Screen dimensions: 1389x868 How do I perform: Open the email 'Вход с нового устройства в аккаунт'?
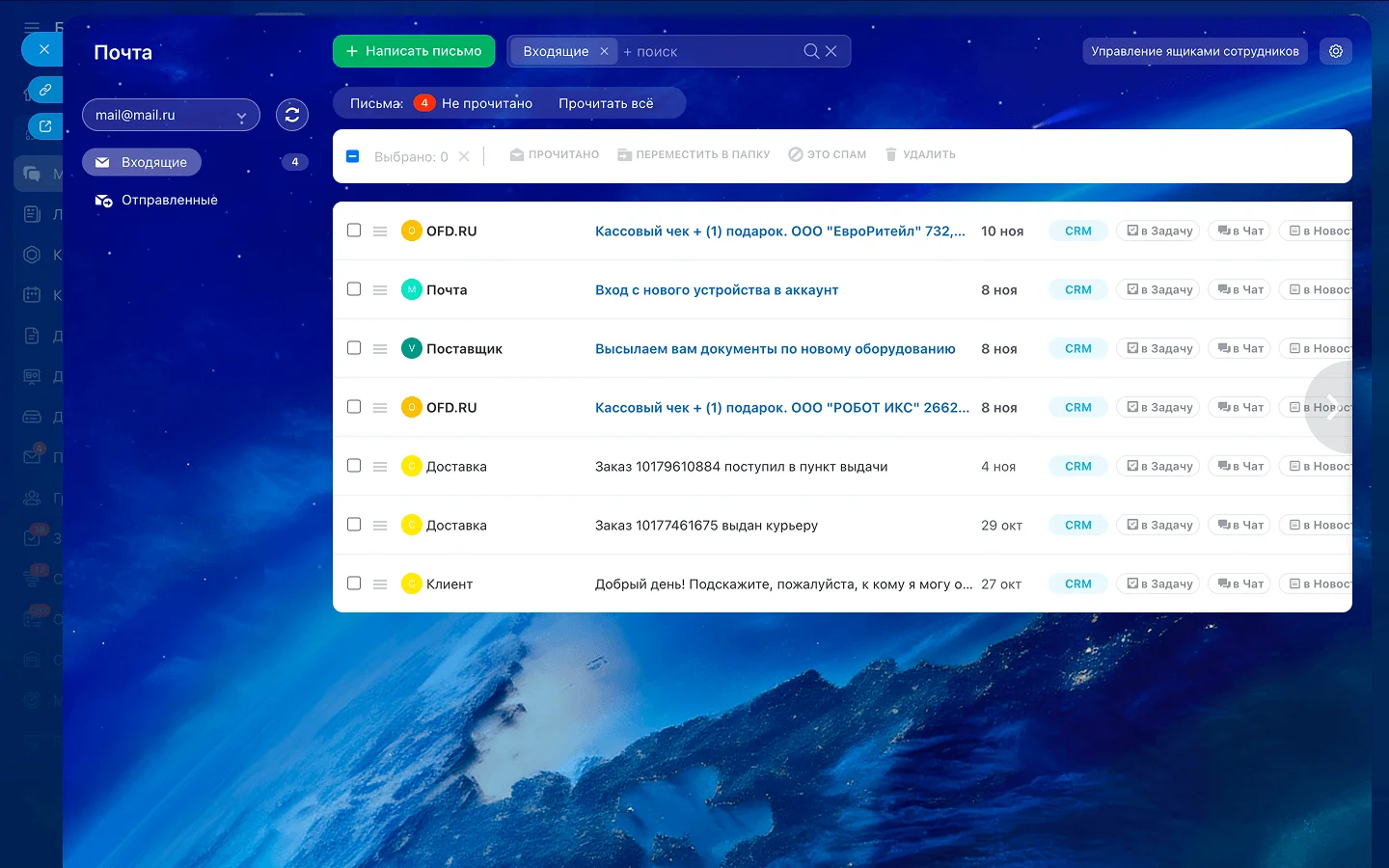coord(717,290)
